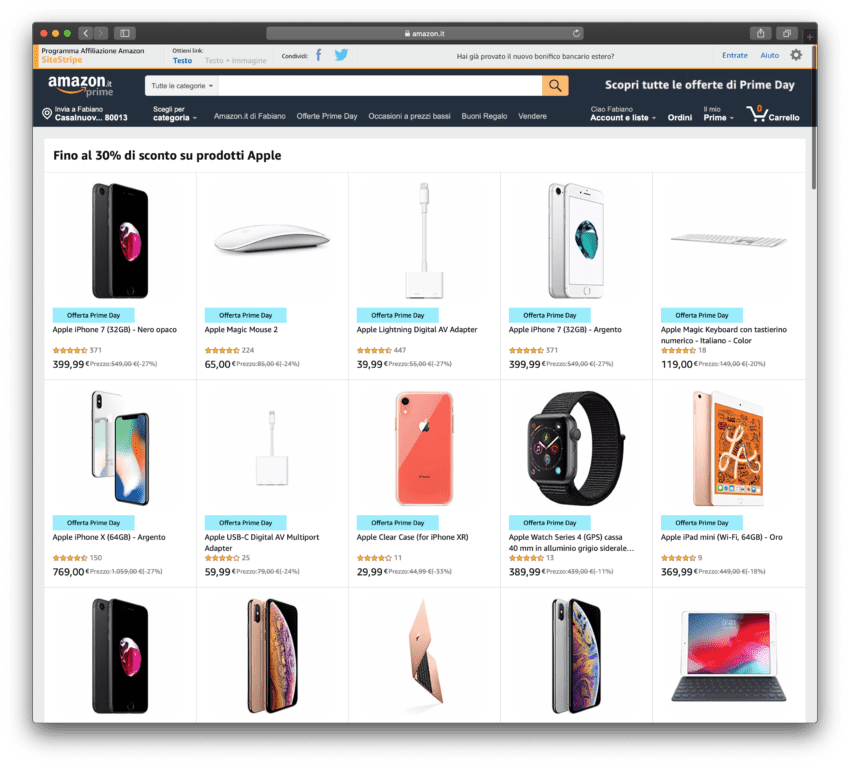Image resolution: width=850 pixels, height=766 pixels.
Task: Click the Entrate link in SiteStripe
Action: [735, 55]
